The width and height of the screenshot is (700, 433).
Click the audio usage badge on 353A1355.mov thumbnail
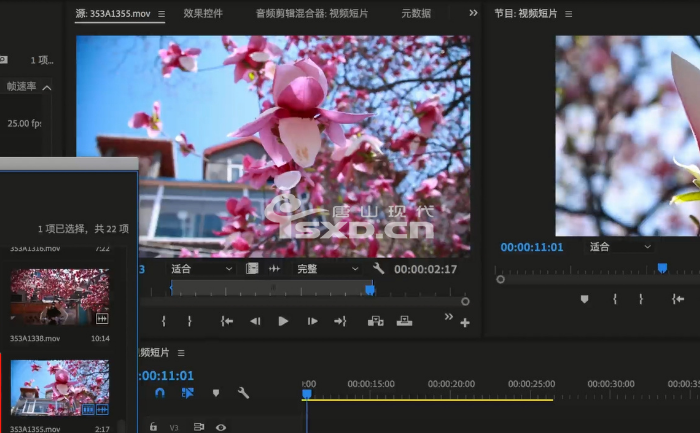tap(102, 409)
